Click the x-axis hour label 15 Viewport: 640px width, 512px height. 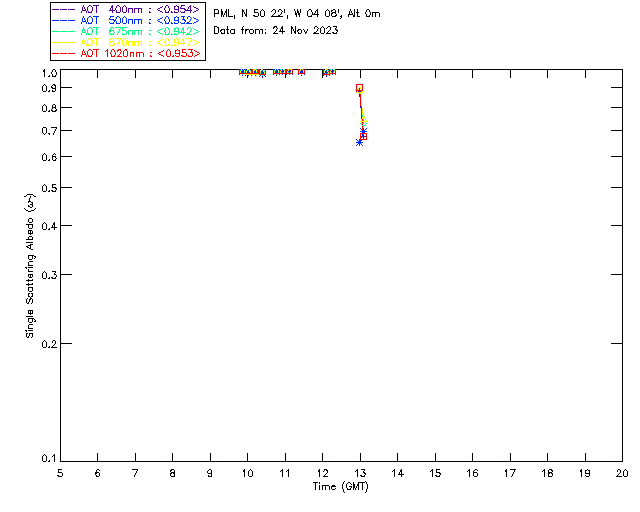435,474
